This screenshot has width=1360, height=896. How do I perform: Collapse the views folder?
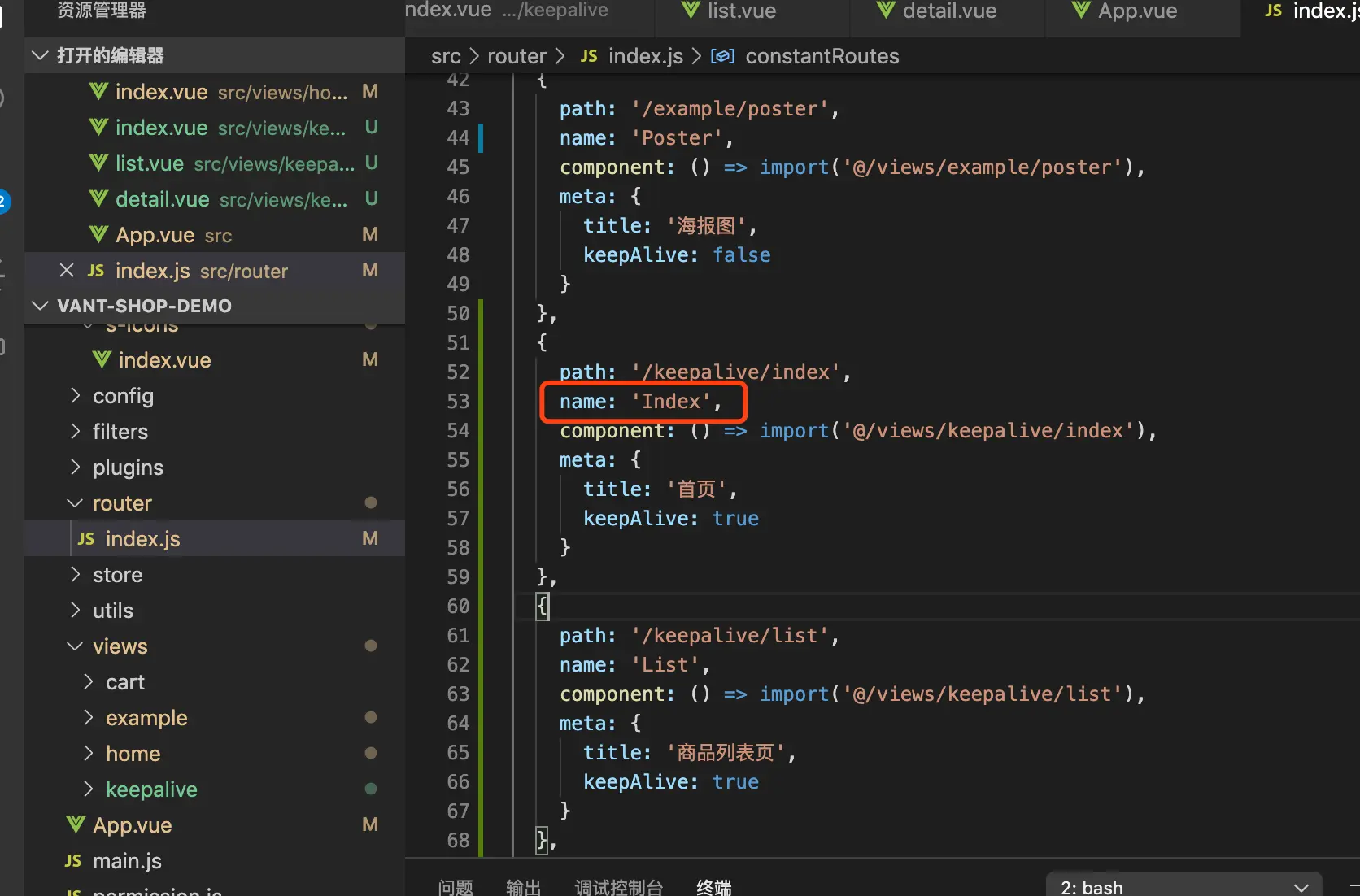tap(76, 646)
